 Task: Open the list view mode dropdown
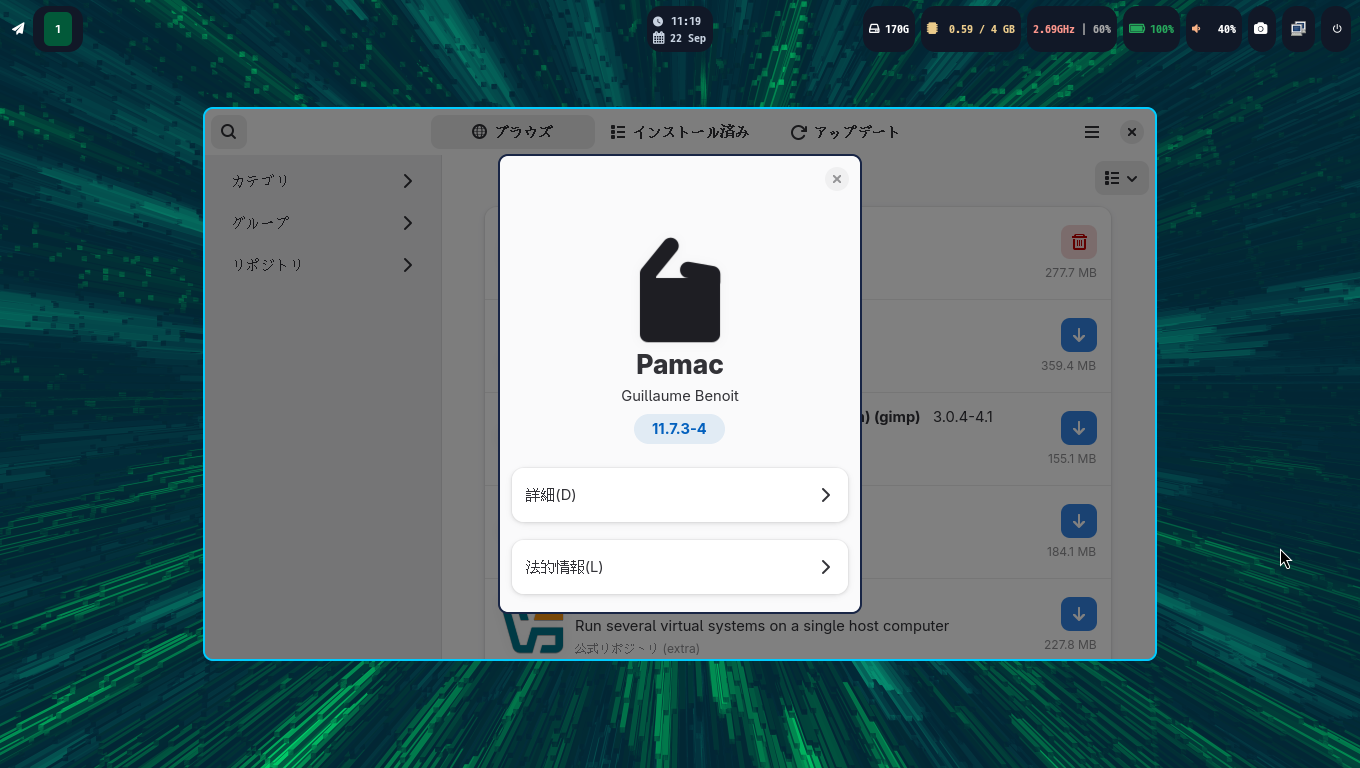(x=1121, y=178)
